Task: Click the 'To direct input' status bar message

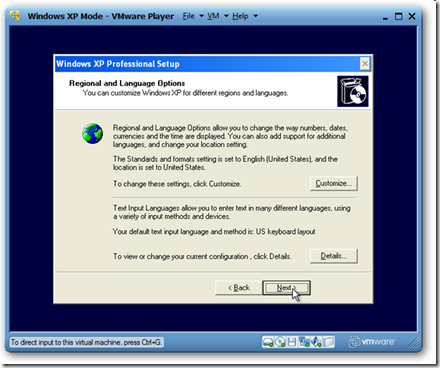Action: point(86,342)
